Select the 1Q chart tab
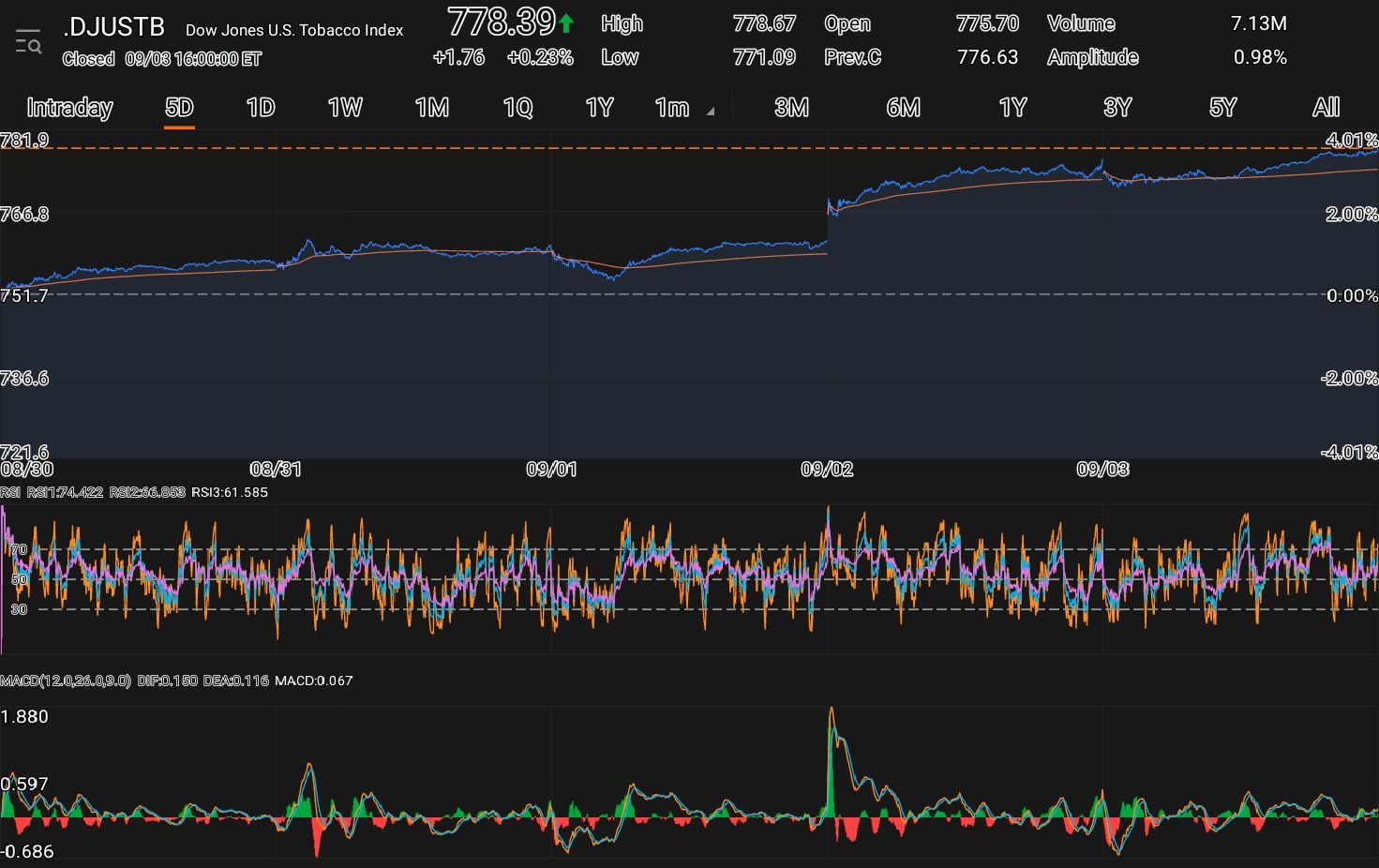The width and height of the screenshot is (1379, 868). 517,108
